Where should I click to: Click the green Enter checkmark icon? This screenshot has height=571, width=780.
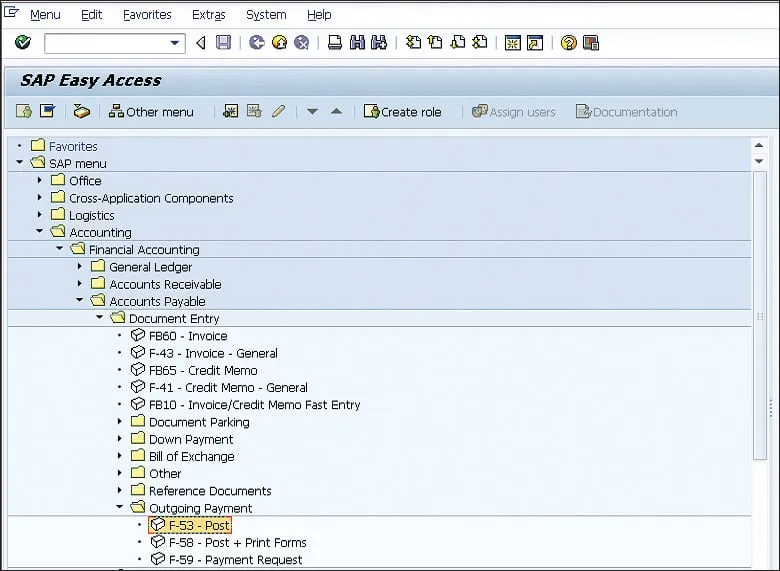click(23, 43)
